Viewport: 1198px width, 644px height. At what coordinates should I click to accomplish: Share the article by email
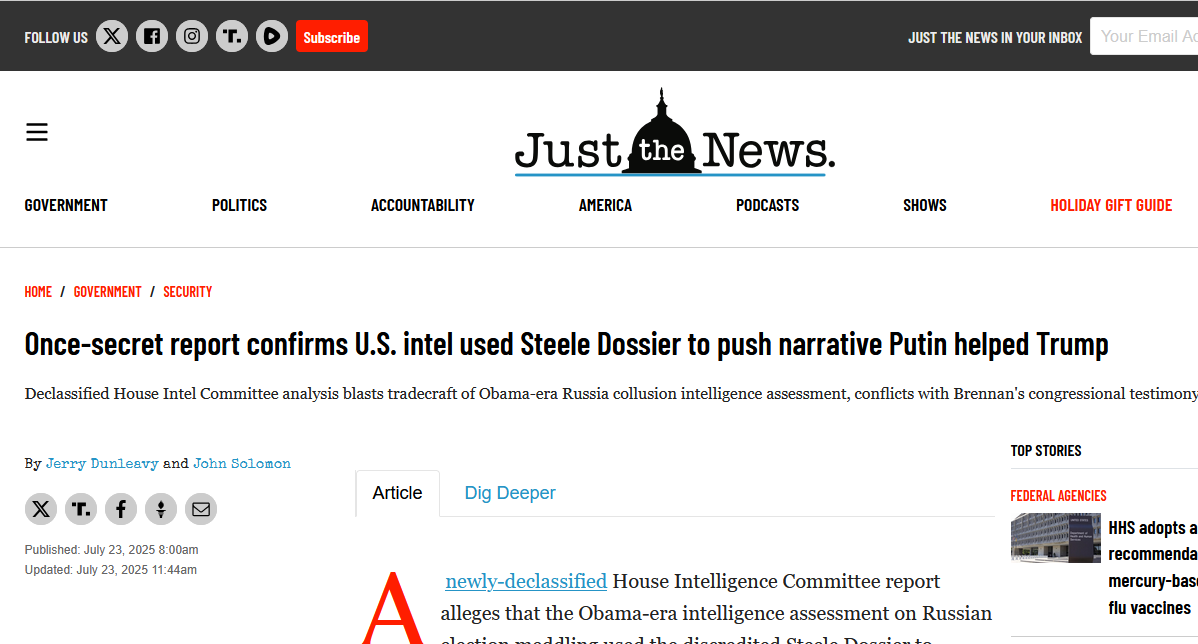pos(201,509)
